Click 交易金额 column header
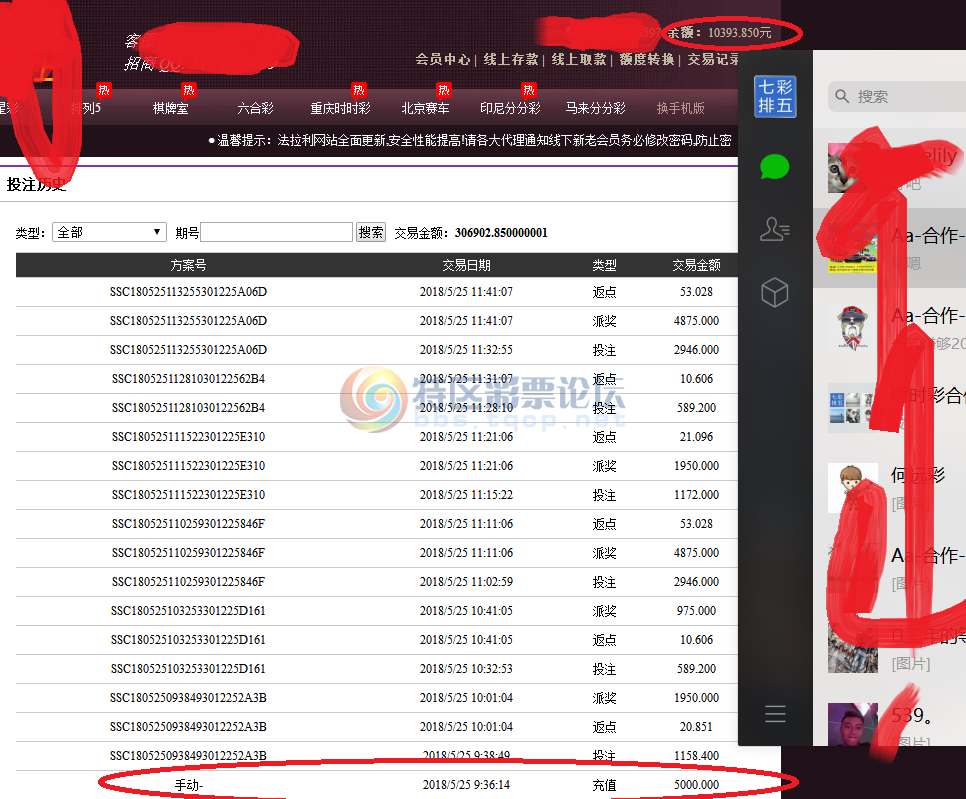 coord(696,265)
